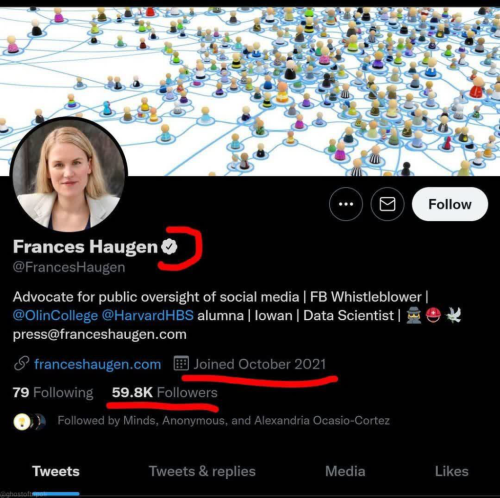Click the link chain icon beside website
500x498 pixels.
click(21, 364)
